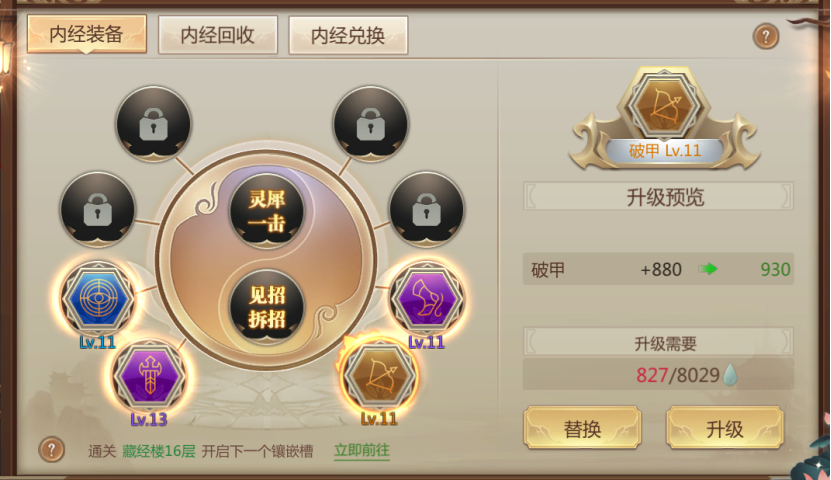Switch to the 内经装备 tab
This screenshot has width=831, height=480.
[x=87, y=34]
